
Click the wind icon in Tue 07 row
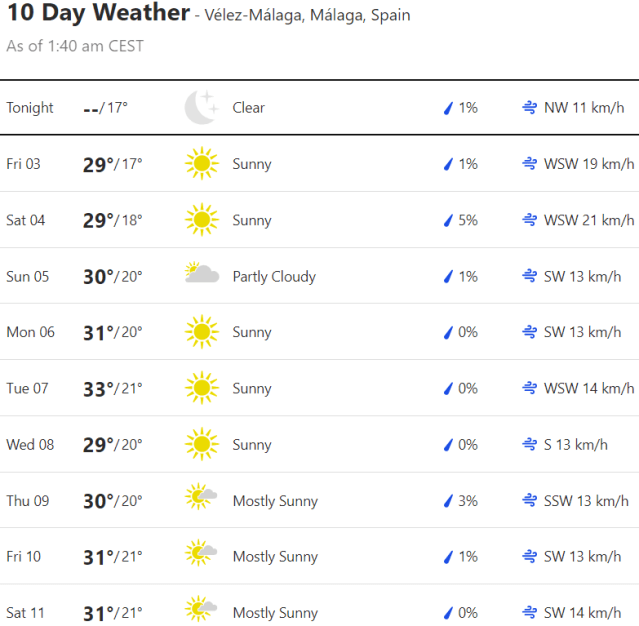[x=529, y=388]
